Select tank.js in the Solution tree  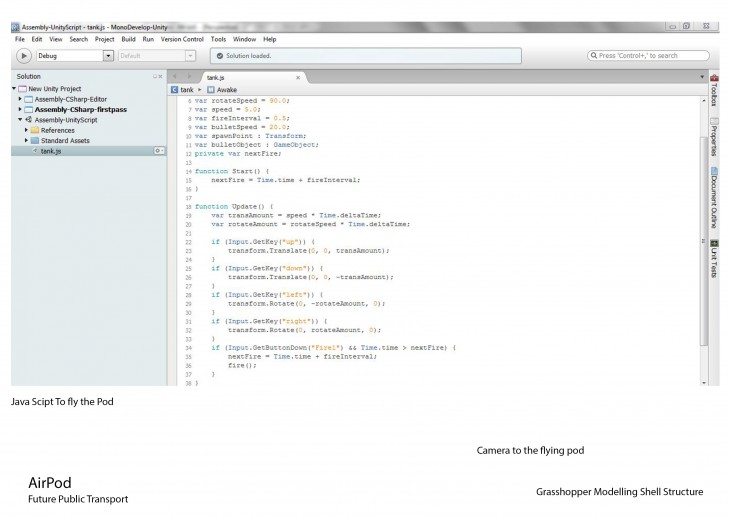click(52, 150)
